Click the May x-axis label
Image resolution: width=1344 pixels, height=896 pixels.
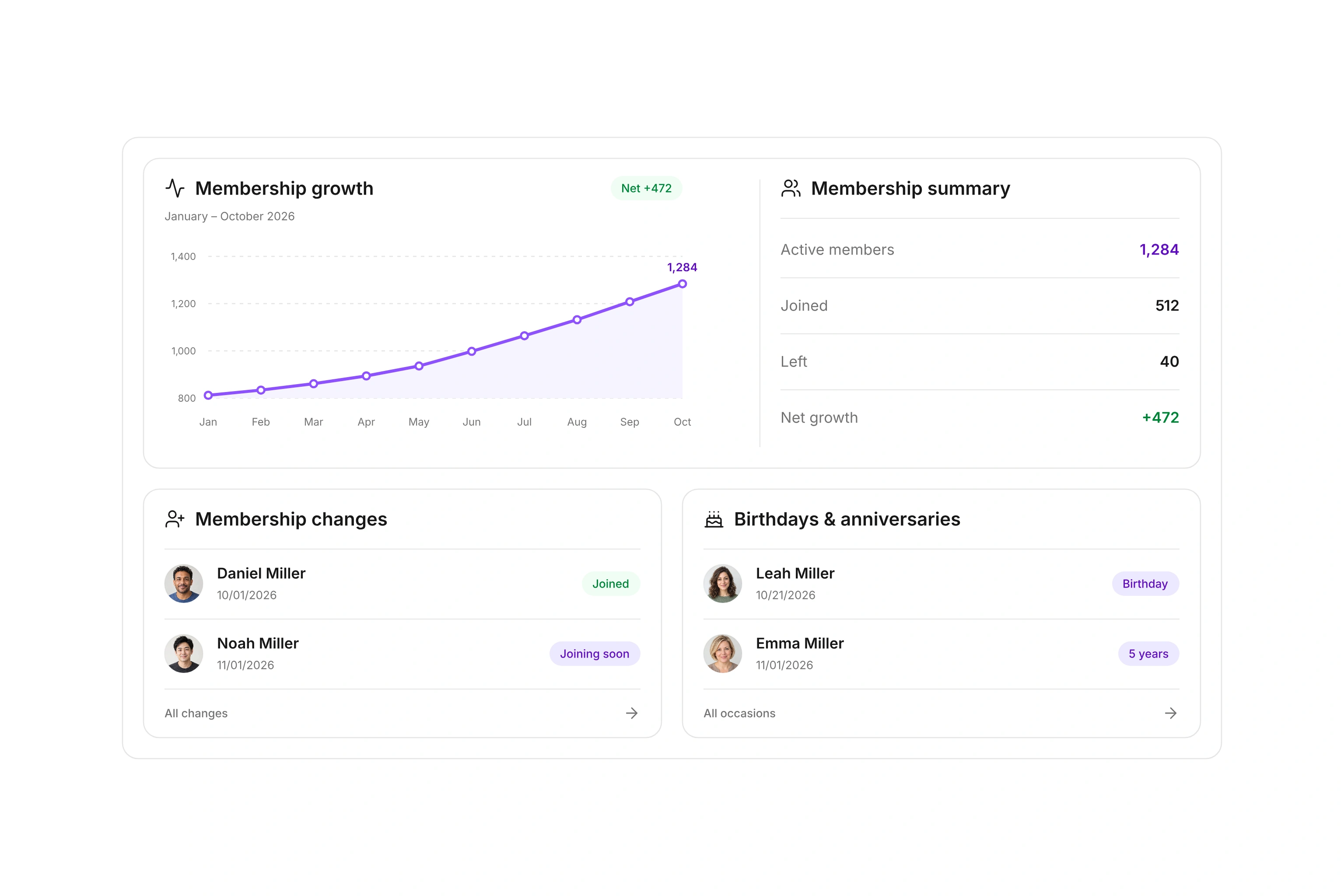pos(419,422)
